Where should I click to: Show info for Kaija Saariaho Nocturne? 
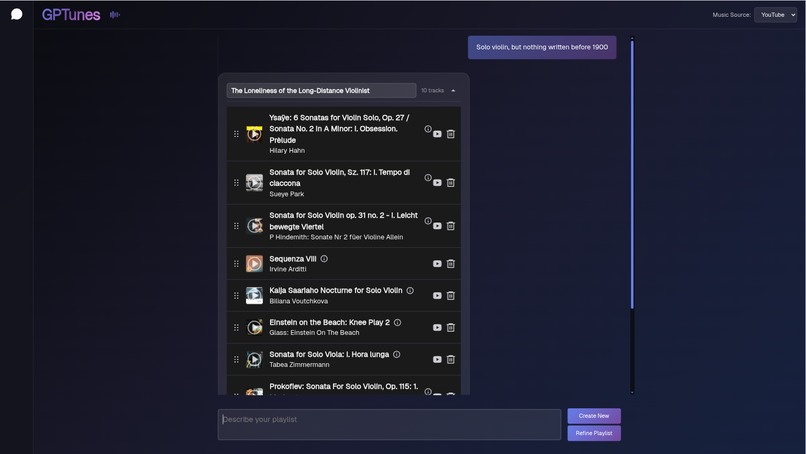pyautogui.click(x=410, y=291)
